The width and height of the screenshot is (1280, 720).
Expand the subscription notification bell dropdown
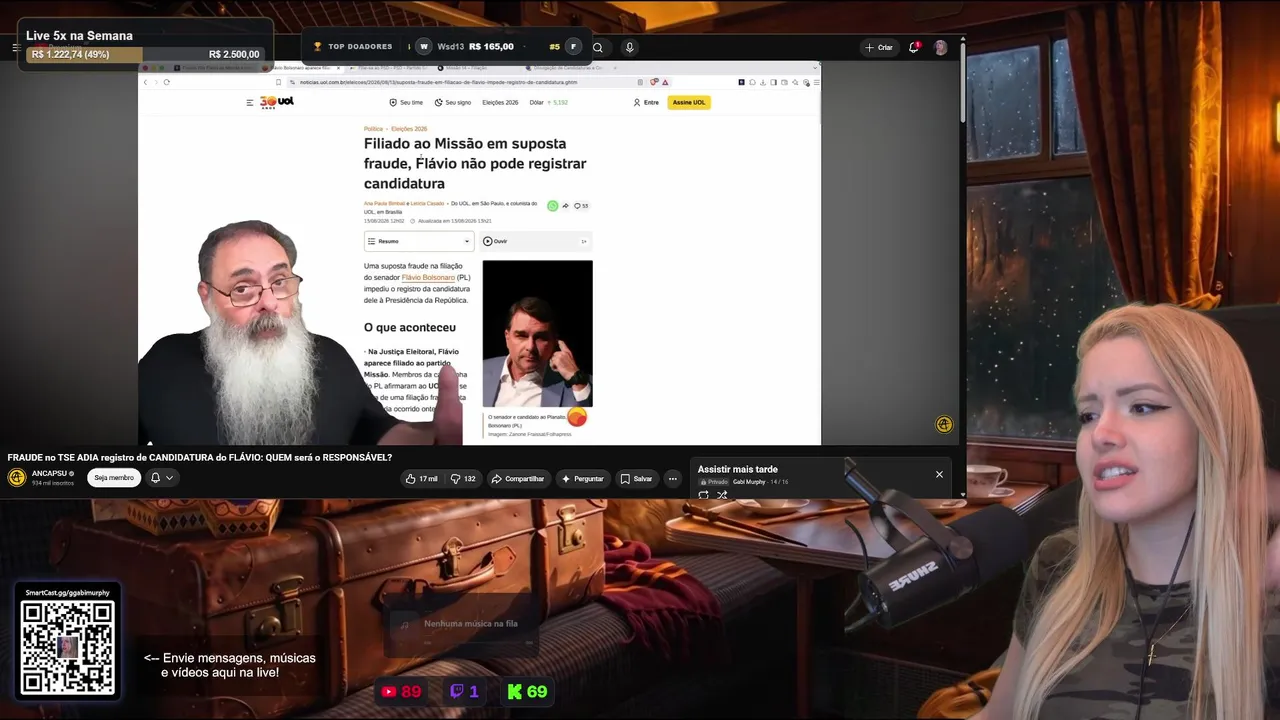point(162,478)
